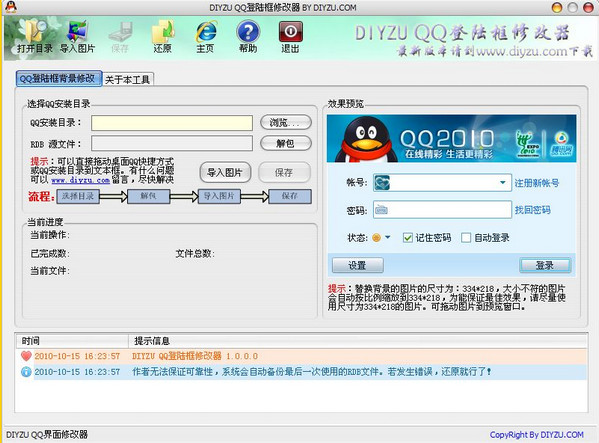
Task: Open the 状态 status dropdown arrow
Action: [x=387, y=237]
